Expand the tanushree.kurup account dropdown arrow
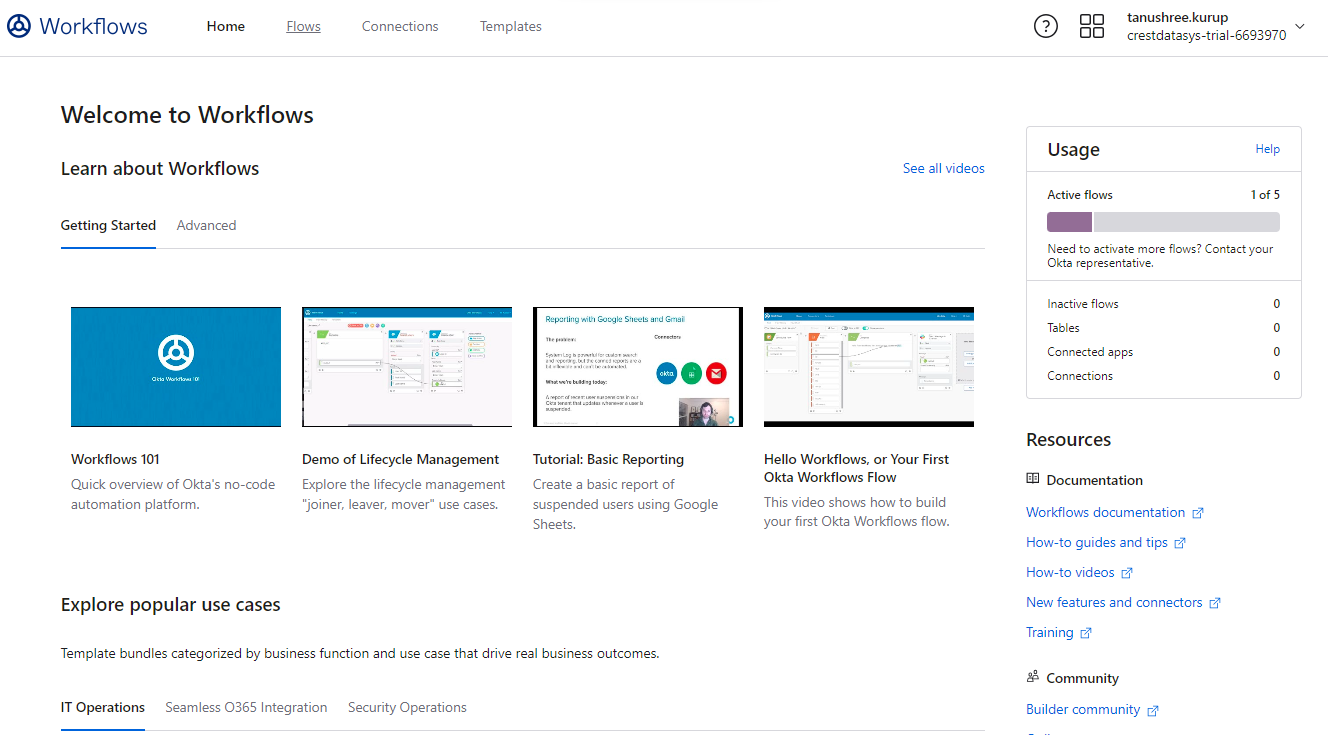Image resolution: width=1328 pixels, height=735 pixels. [1300, 27]
